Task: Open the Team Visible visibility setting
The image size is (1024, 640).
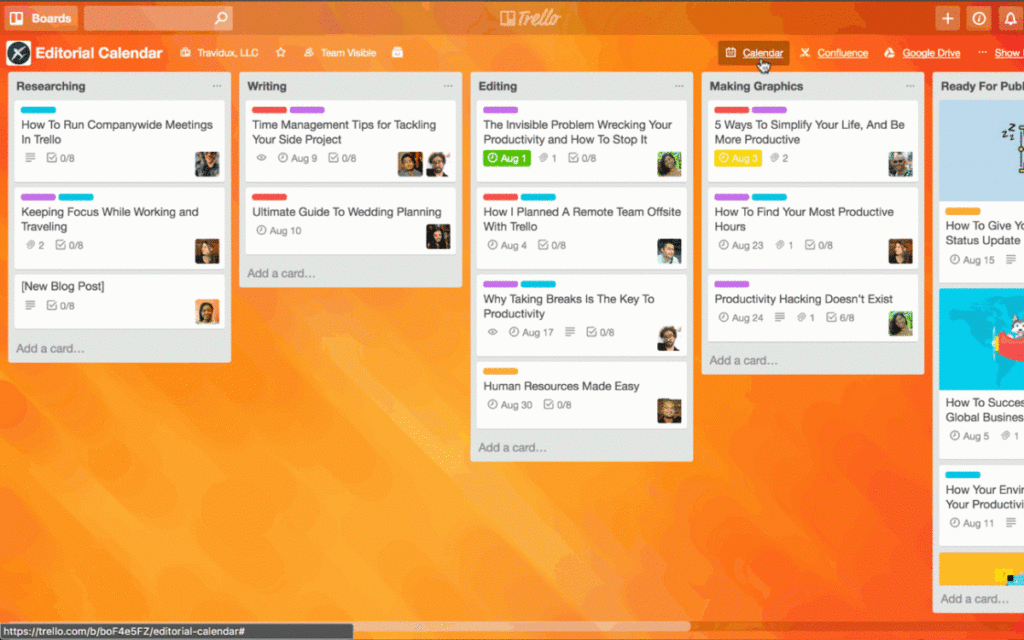Action: (340, 53)
